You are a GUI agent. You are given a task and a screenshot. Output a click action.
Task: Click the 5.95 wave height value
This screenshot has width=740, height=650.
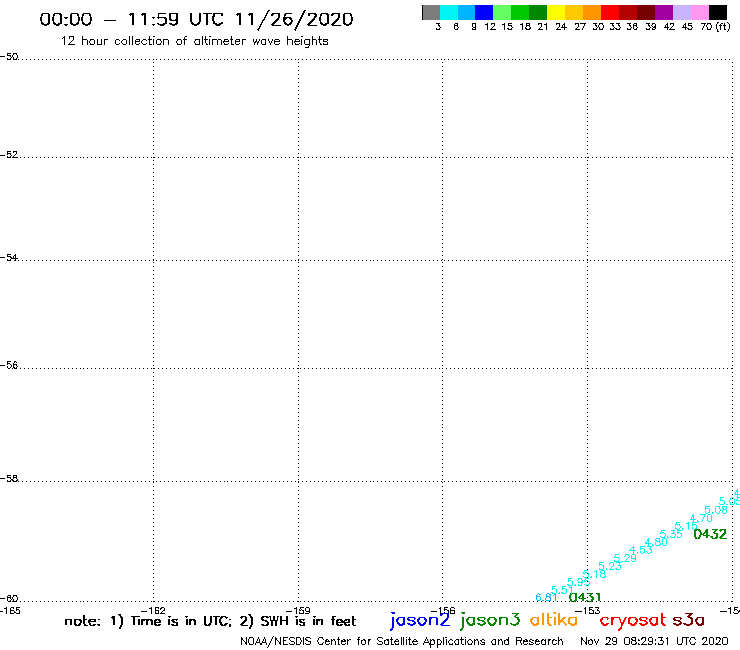tap(578, 582)
